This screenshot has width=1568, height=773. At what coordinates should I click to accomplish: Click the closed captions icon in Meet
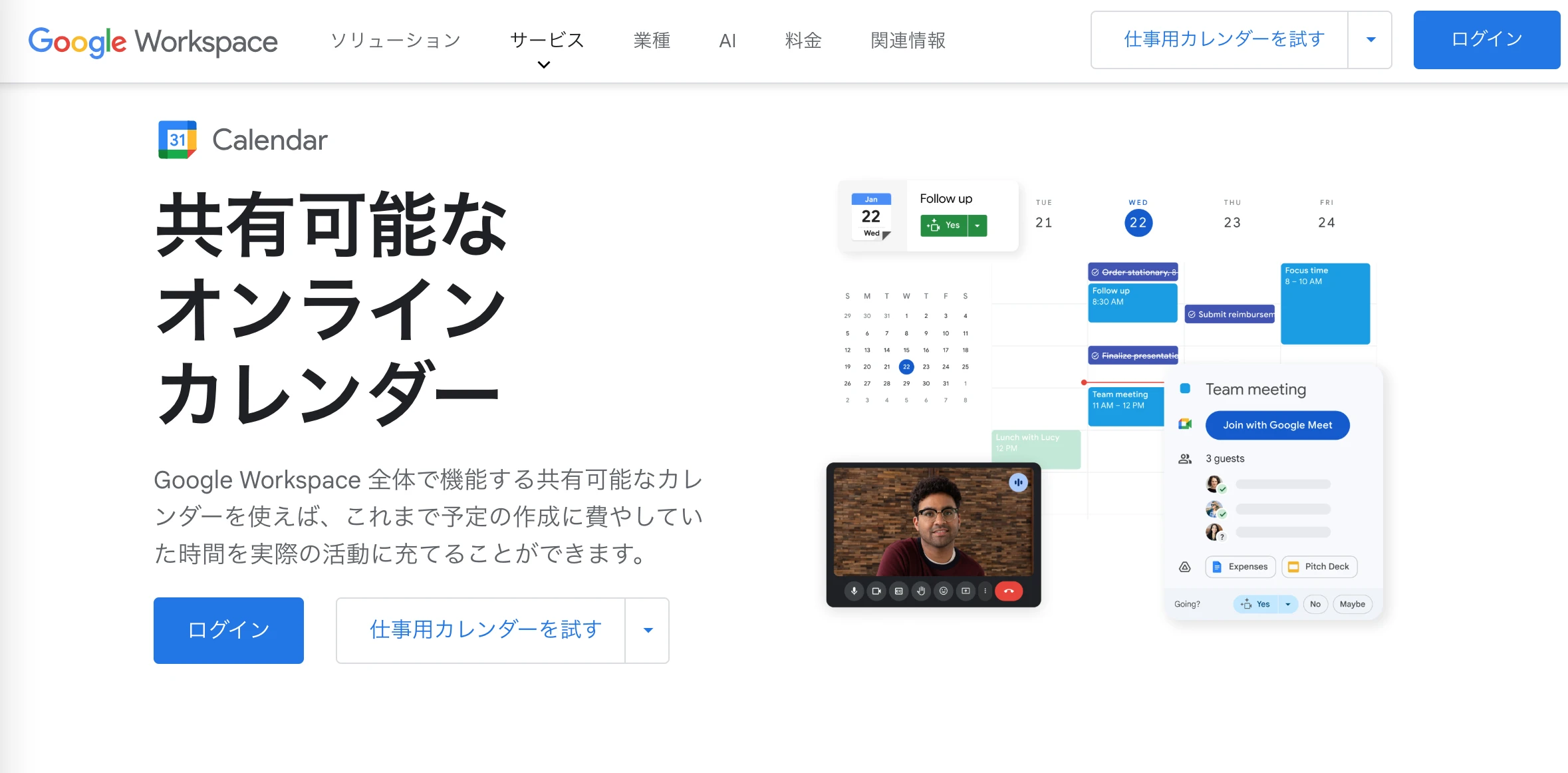[898, 591]
